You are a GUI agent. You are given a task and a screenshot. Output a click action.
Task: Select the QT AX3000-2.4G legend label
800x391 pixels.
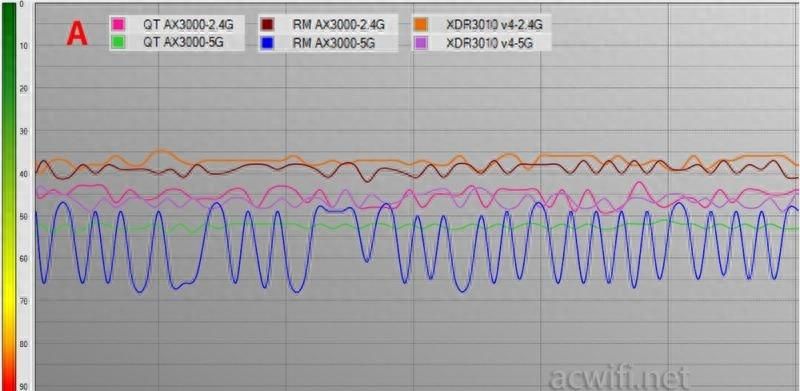pyautogui.click(x=188, y=24)
